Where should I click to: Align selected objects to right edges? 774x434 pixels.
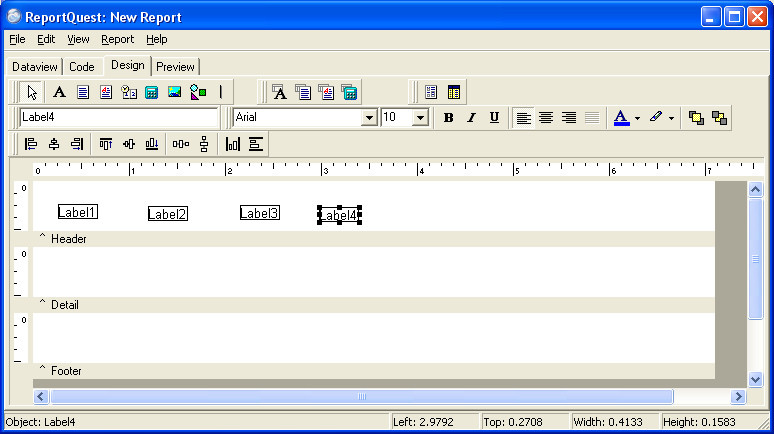77,144
